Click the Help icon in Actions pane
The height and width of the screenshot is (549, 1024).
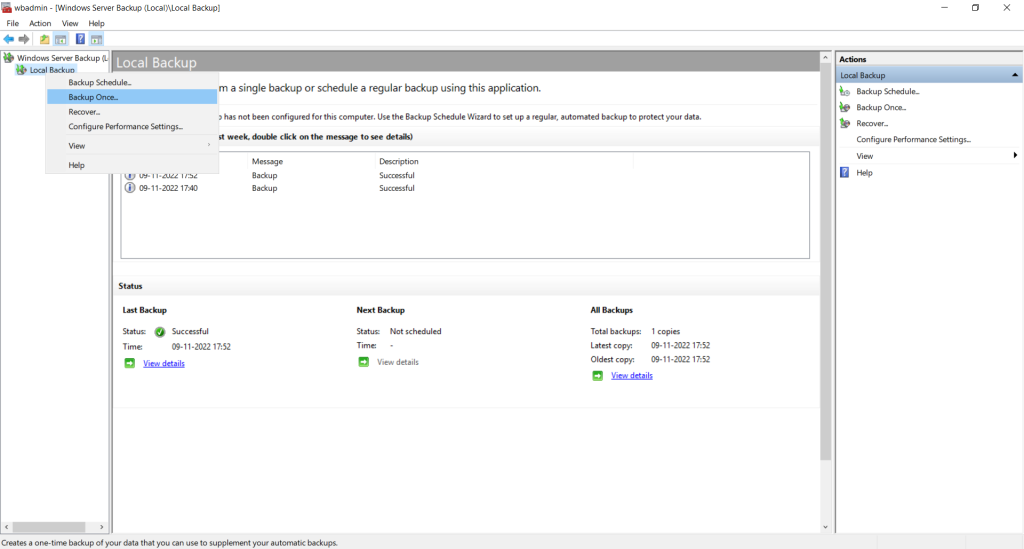[844, 172]
